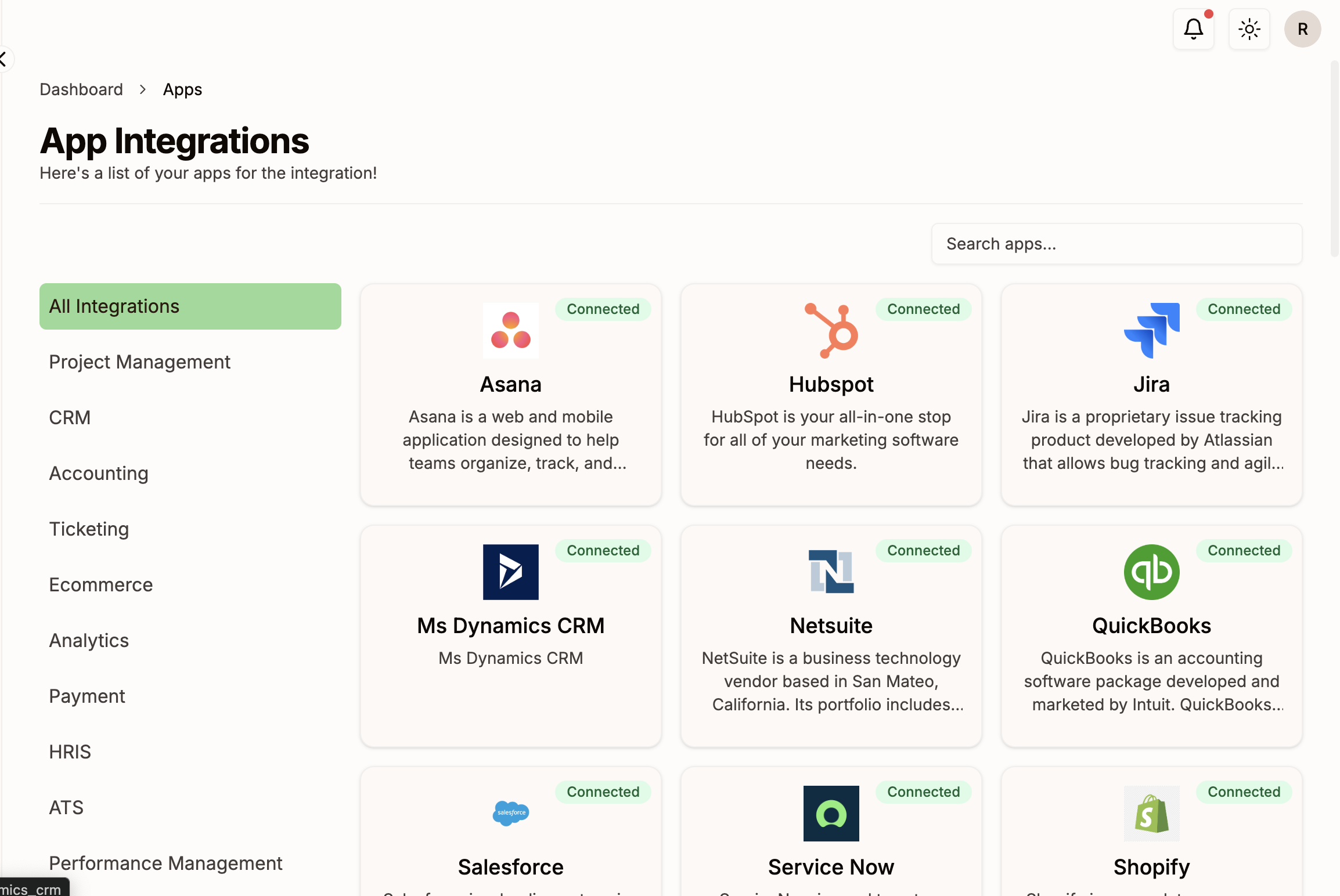Click the Netsuite logo

coord(830,572)
